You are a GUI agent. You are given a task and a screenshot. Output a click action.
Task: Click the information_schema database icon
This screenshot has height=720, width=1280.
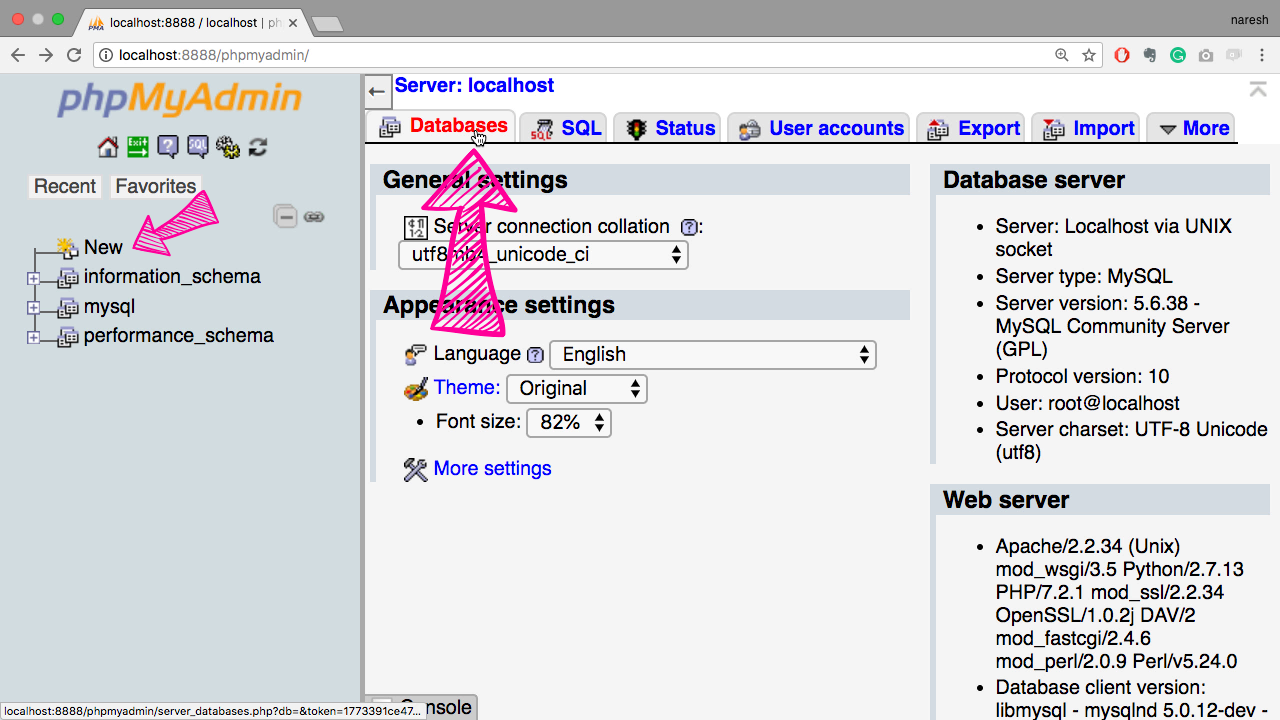(x=67, y=277)
